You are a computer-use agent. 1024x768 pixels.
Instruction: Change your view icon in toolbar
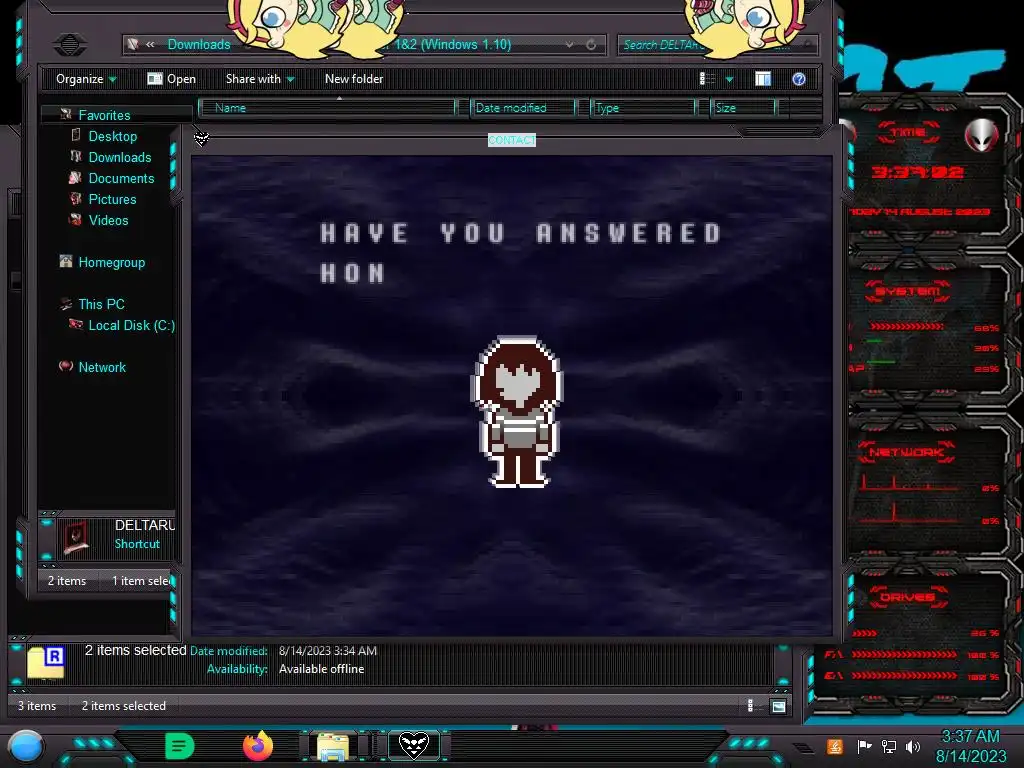pos(707,79)
